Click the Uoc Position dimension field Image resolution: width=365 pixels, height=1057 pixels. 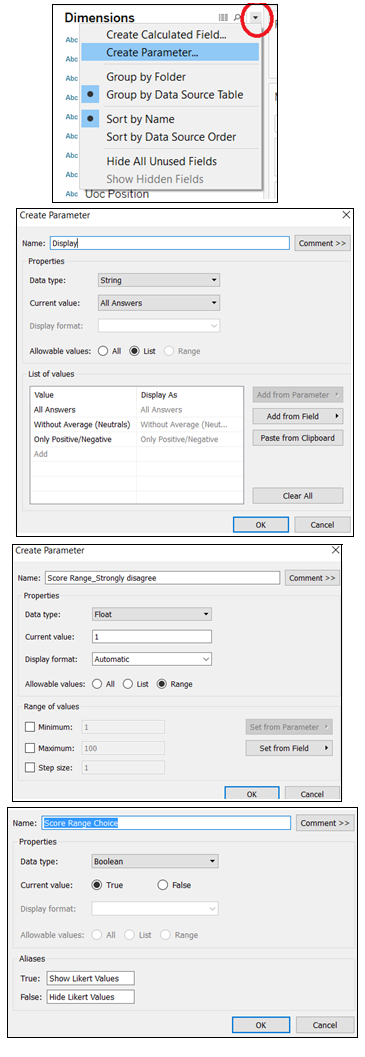tap(116, 194)
